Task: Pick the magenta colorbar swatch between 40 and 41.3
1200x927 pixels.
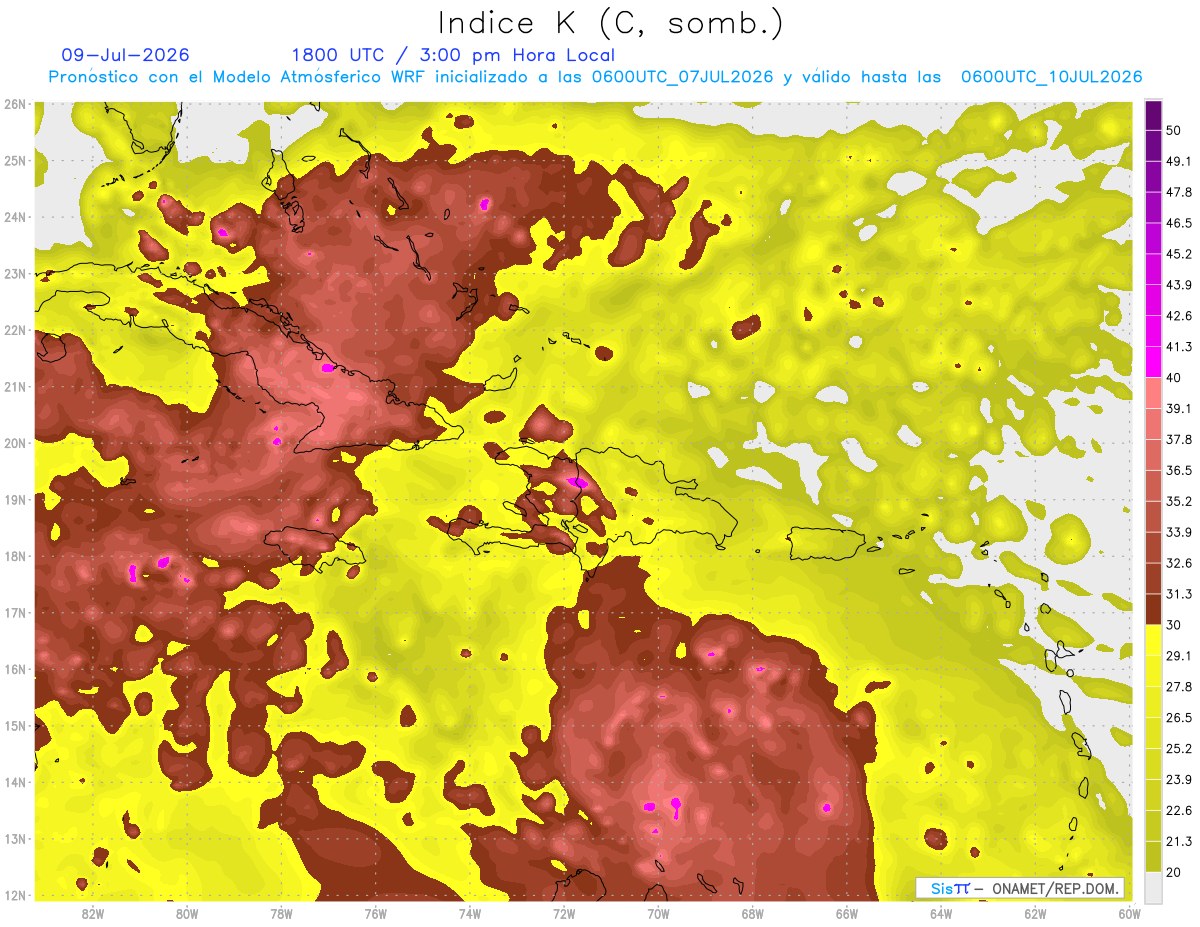Action: click(x=1153, y=362)
